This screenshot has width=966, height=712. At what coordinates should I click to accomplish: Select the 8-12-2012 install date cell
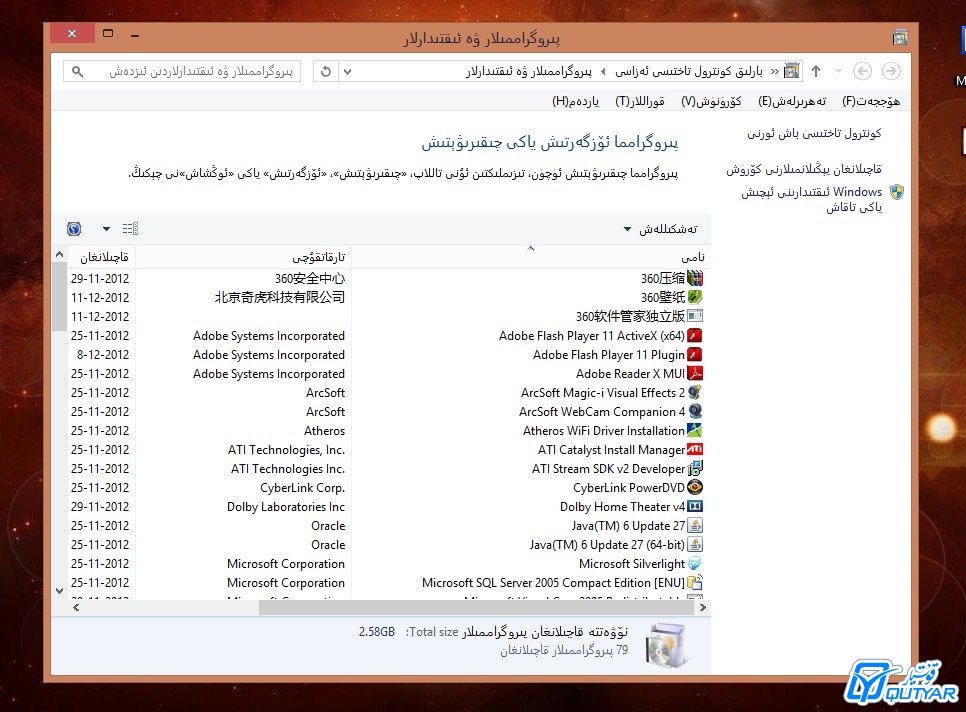(x=103, y=355)
